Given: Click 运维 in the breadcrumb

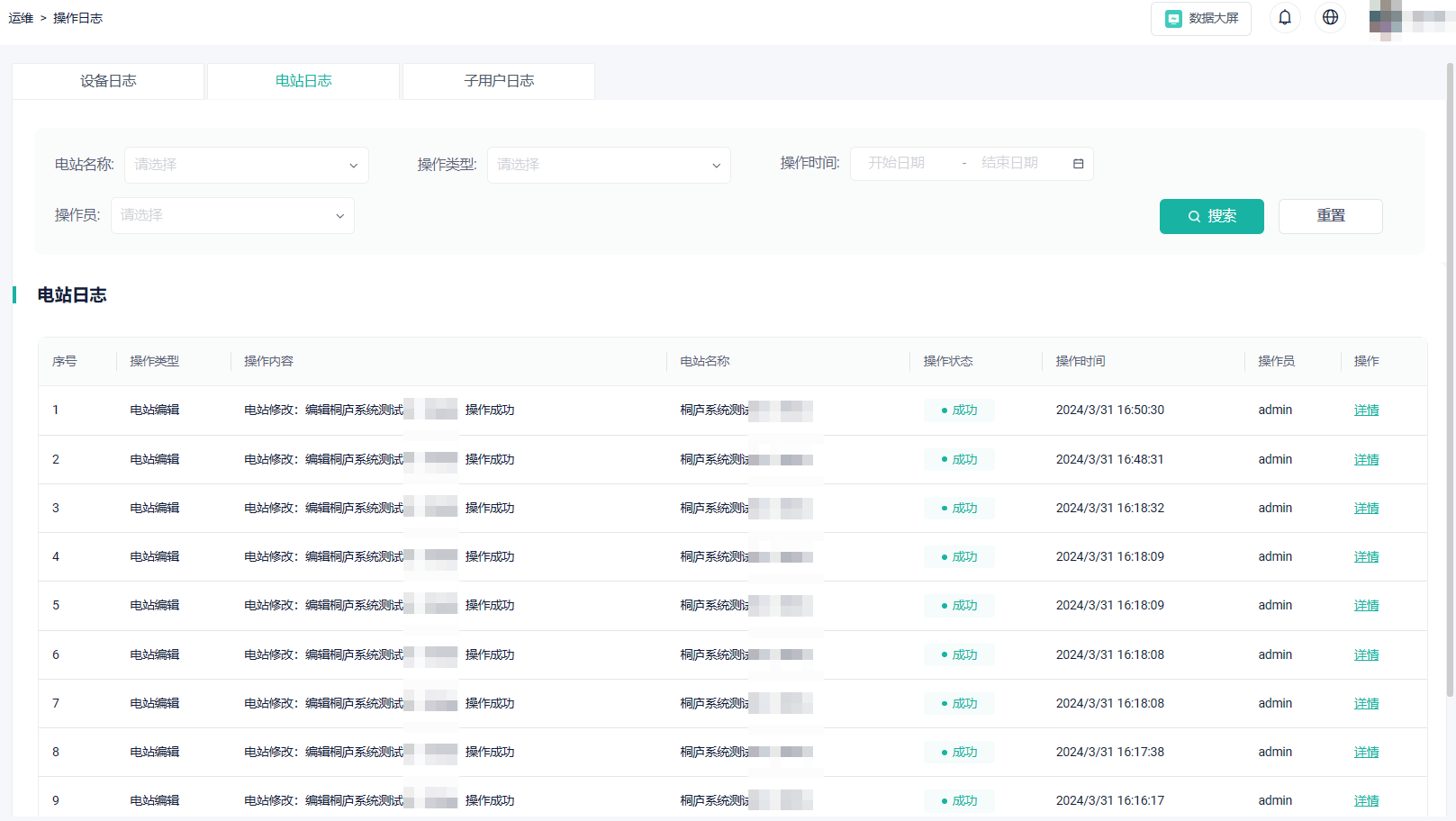Looking at the screenshot, I should pyautogui.click(x=21, y=17).
